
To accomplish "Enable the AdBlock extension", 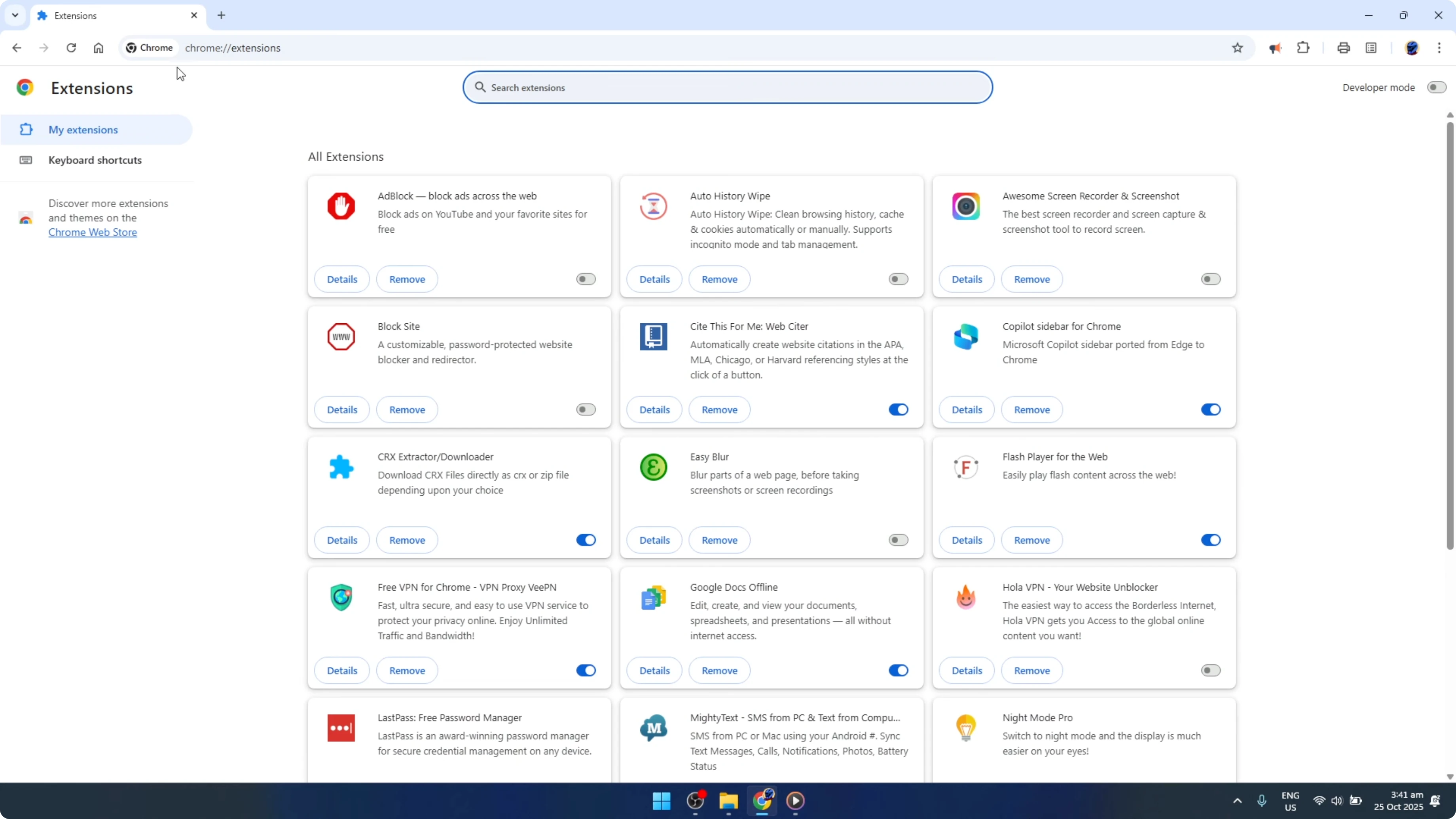I will click(586, 279).
